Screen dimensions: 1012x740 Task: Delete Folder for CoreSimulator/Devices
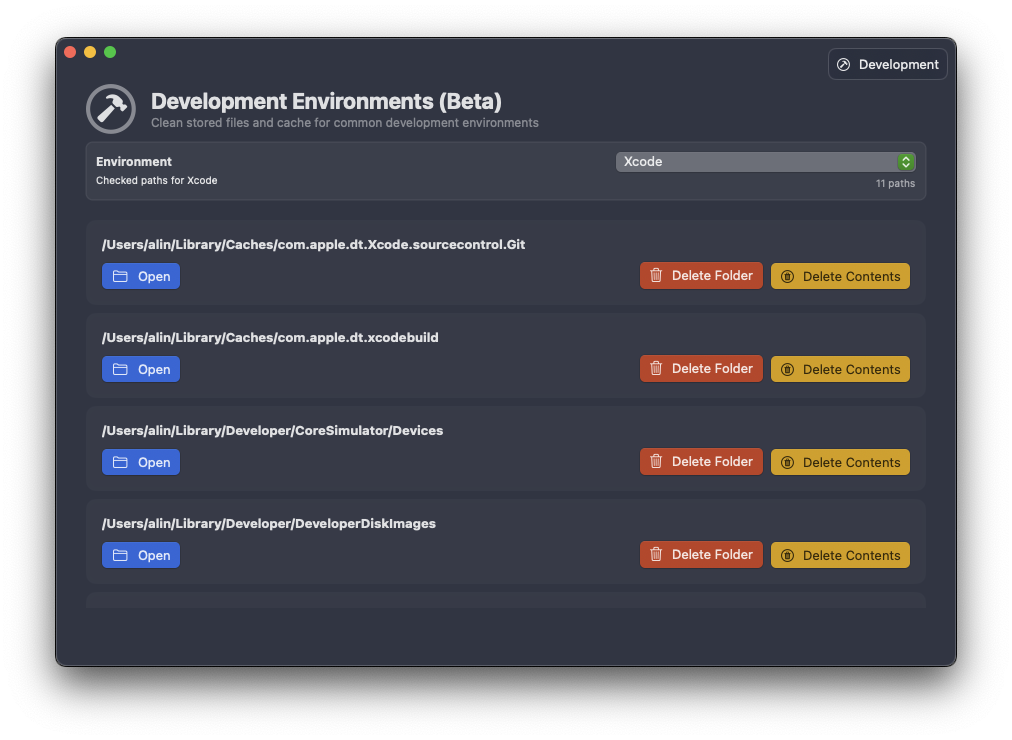coord(701,461)
